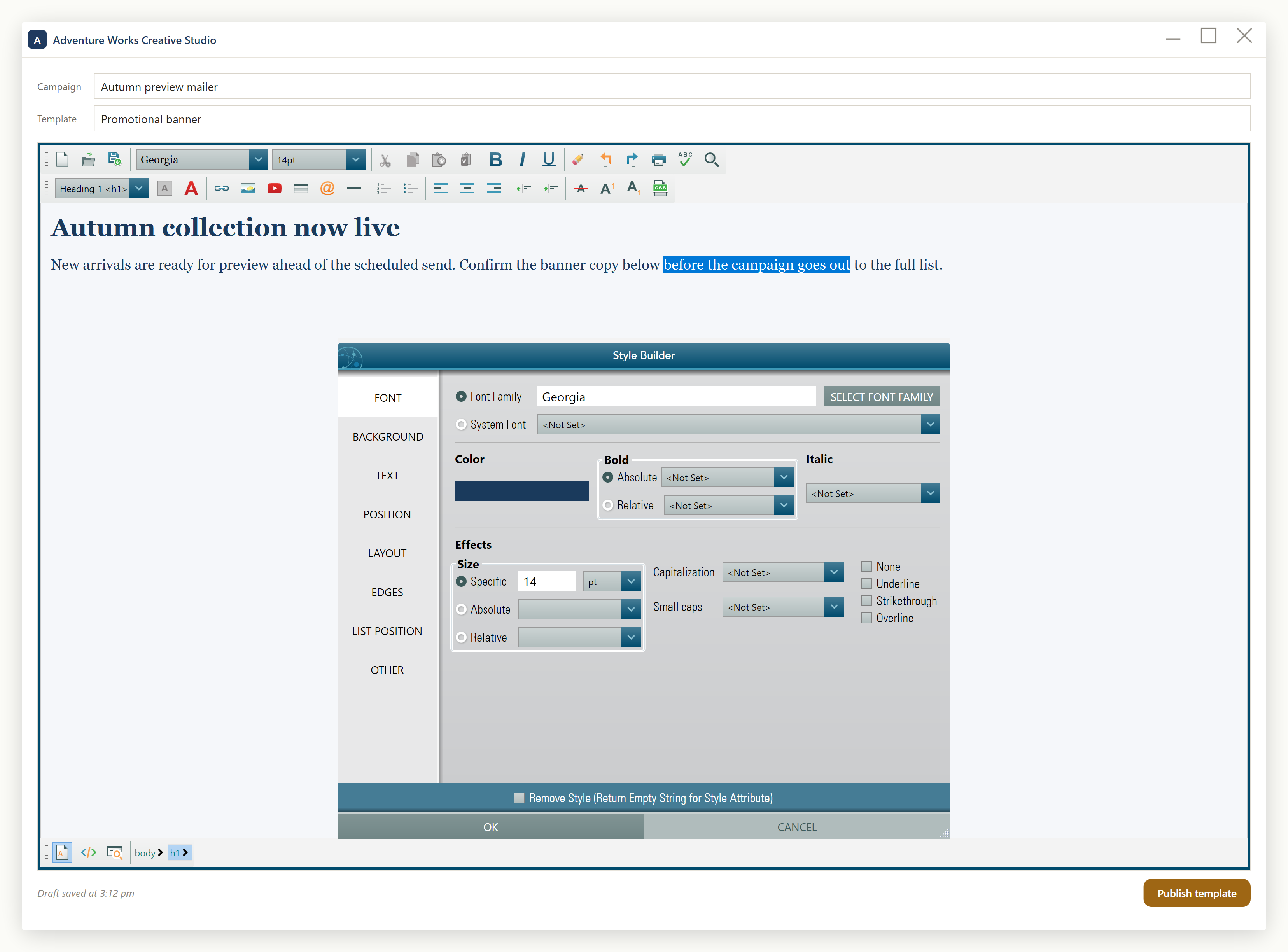This screenshot has width=1288, height=952.
Task: Switch to the BACKGROUND tab
Action: (x=388, y=437)
